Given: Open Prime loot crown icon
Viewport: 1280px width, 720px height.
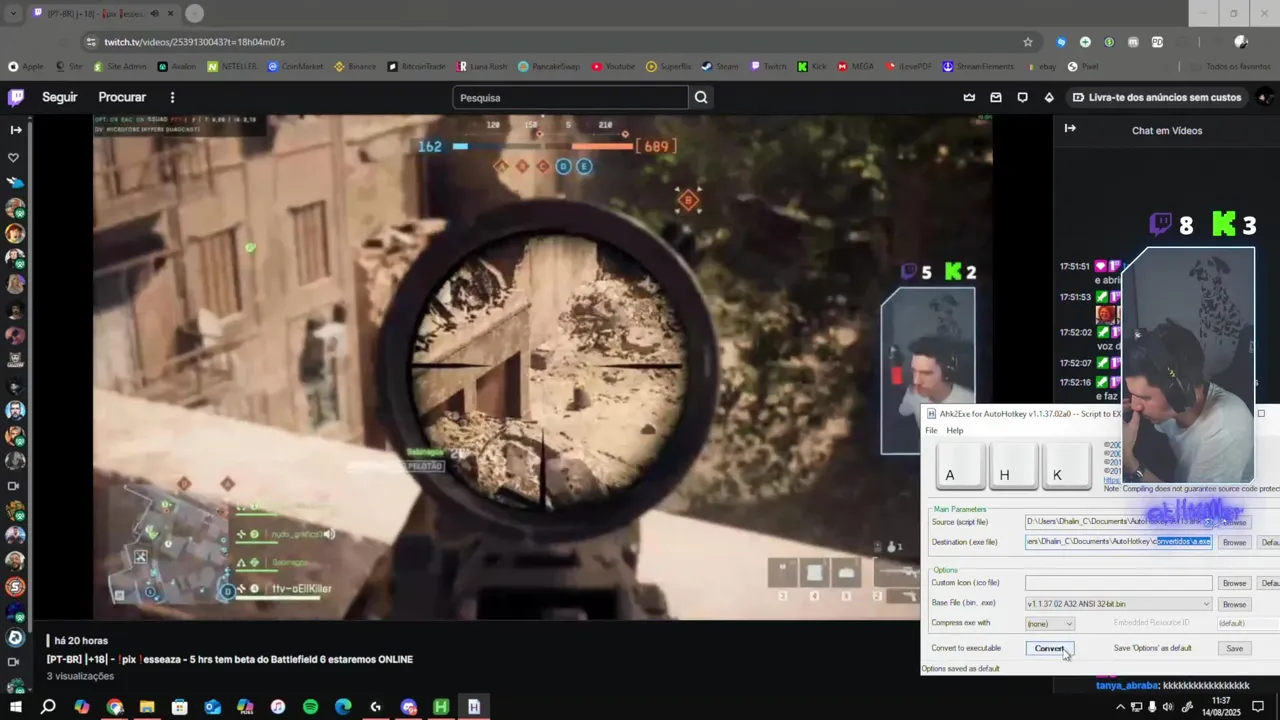Looking at the screenshot, I should coord(969,97).
